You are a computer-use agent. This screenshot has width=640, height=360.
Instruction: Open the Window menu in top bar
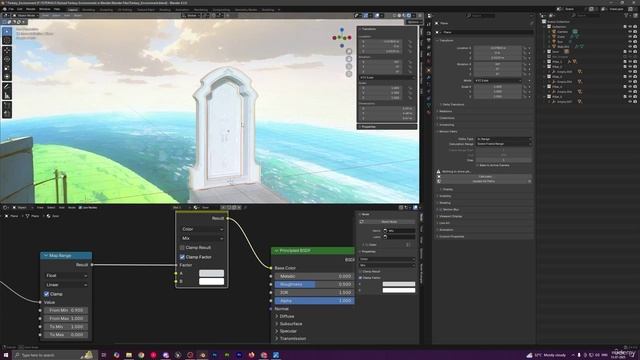point(45,9)
